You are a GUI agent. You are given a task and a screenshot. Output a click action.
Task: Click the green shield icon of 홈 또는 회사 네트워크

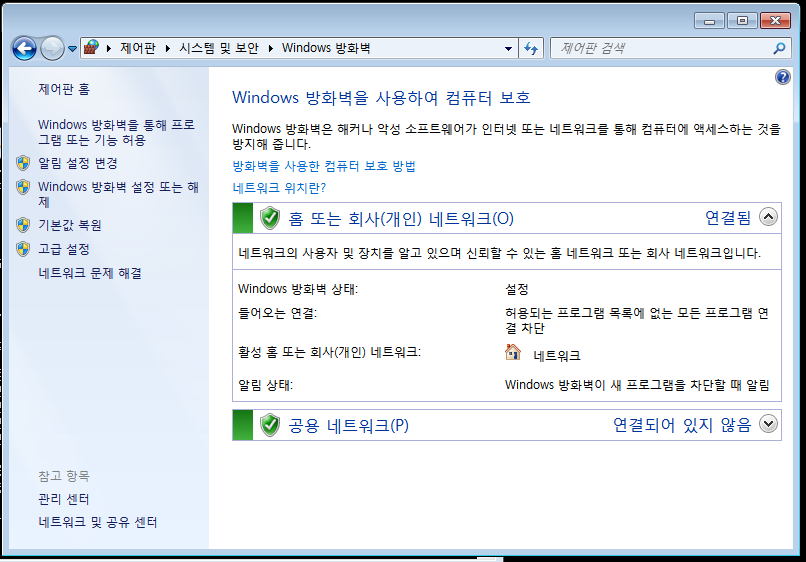point(270,218)
